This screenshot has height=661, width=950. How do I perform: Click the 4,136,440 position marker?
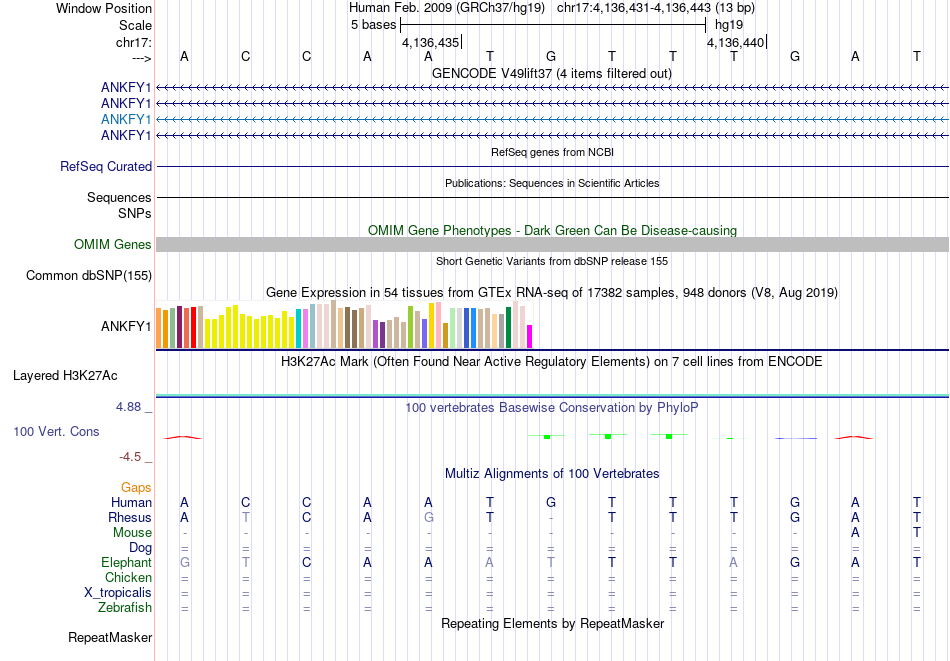(x=736, y=42)
